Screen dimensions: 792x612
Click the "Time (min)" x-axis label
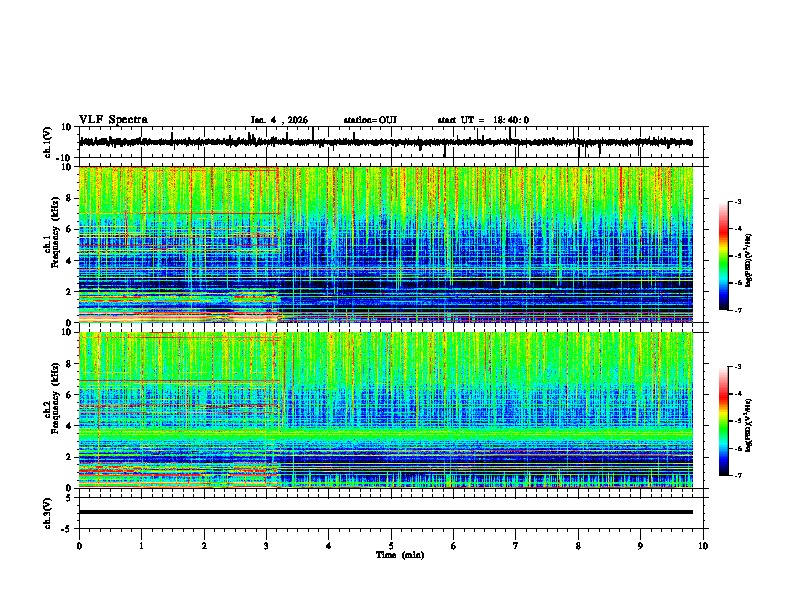click(x=400, y=555)
